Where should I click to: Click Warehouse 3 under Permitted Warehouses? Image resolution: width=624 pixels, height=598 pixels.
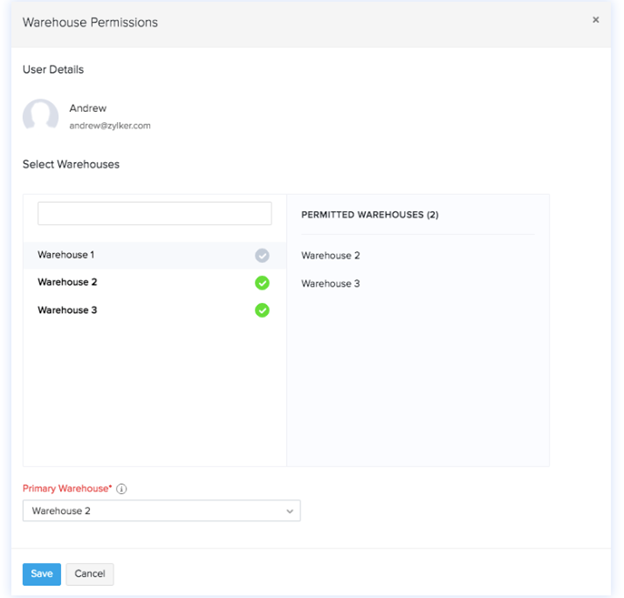(330, 284)
